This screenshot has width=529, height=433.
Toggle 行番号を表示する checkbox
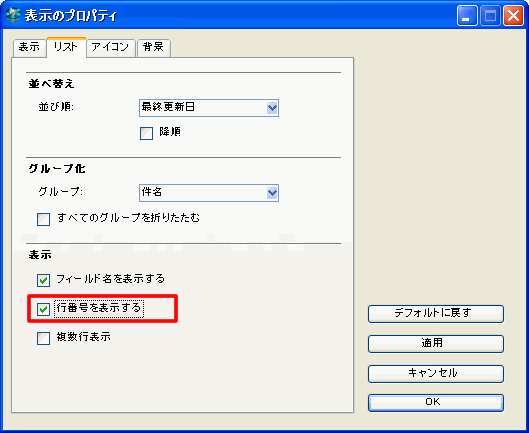tap(44, 309)
